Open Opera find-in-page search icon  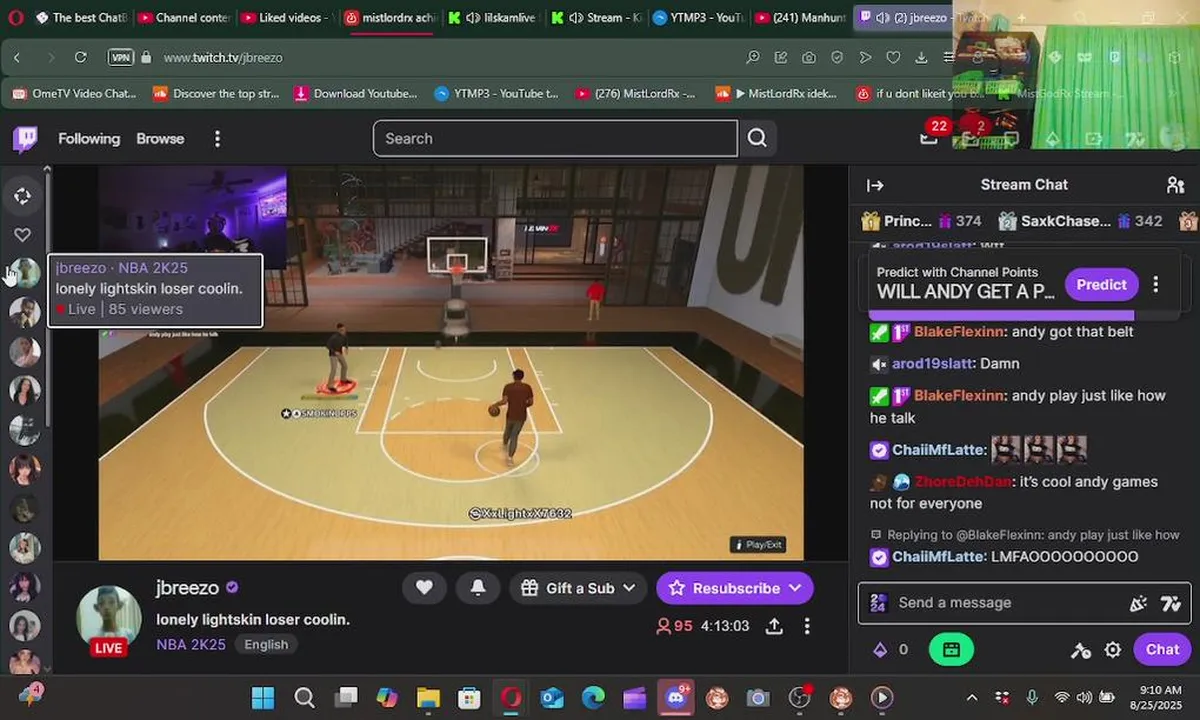point(753,57)
